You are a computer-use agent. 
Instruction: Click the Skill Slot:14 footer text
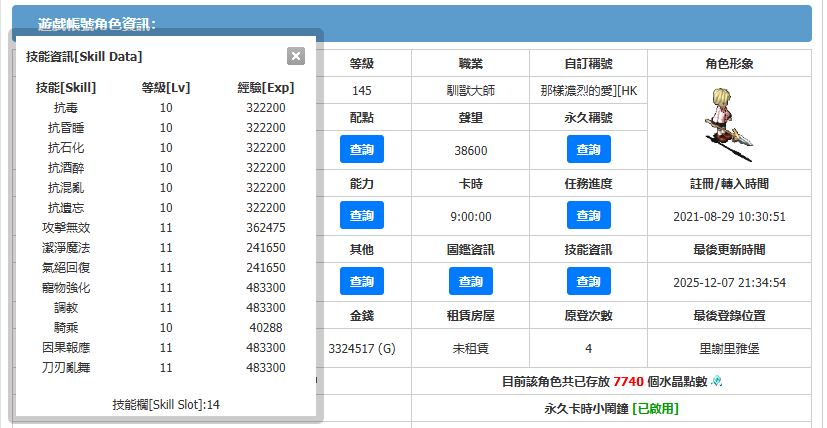[166, 405]
